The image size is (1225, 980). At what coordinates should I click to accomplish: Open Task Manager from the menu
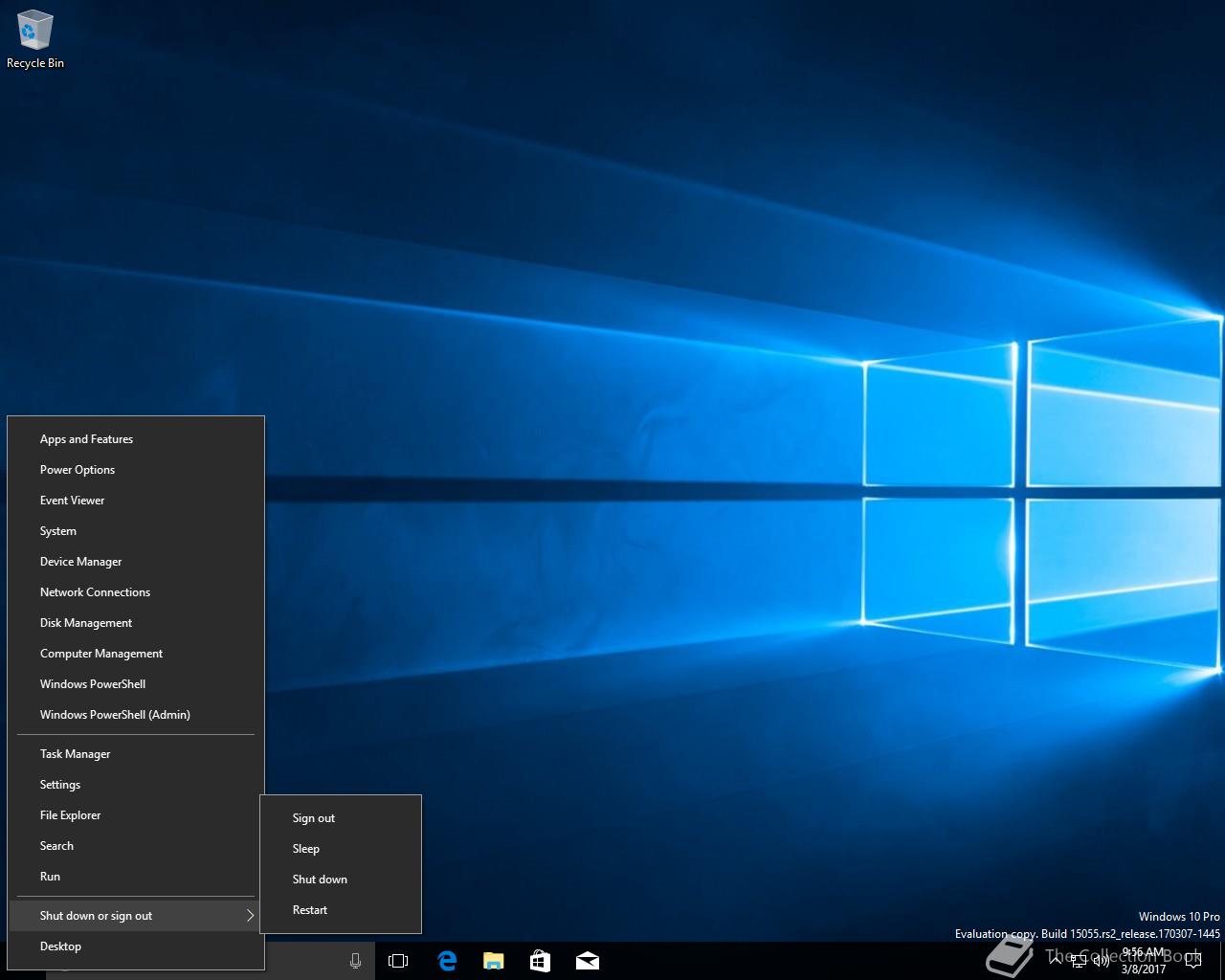[136, 754]
